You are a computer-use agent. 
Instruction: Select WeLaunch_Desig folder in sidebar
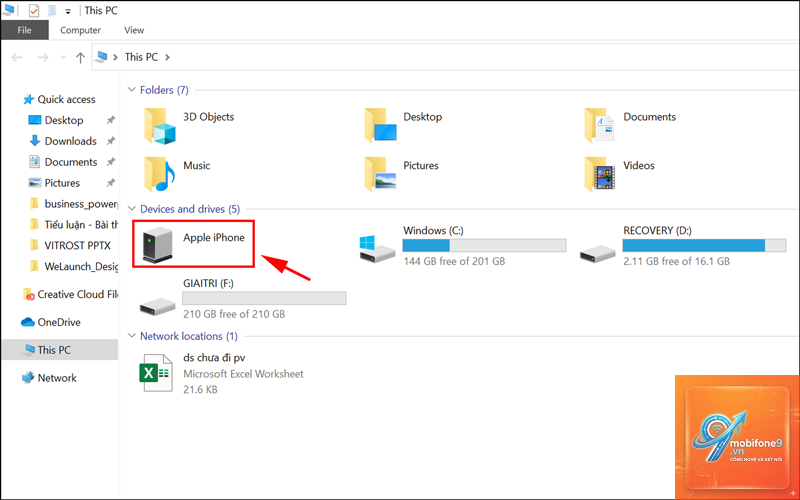point(81,266)
